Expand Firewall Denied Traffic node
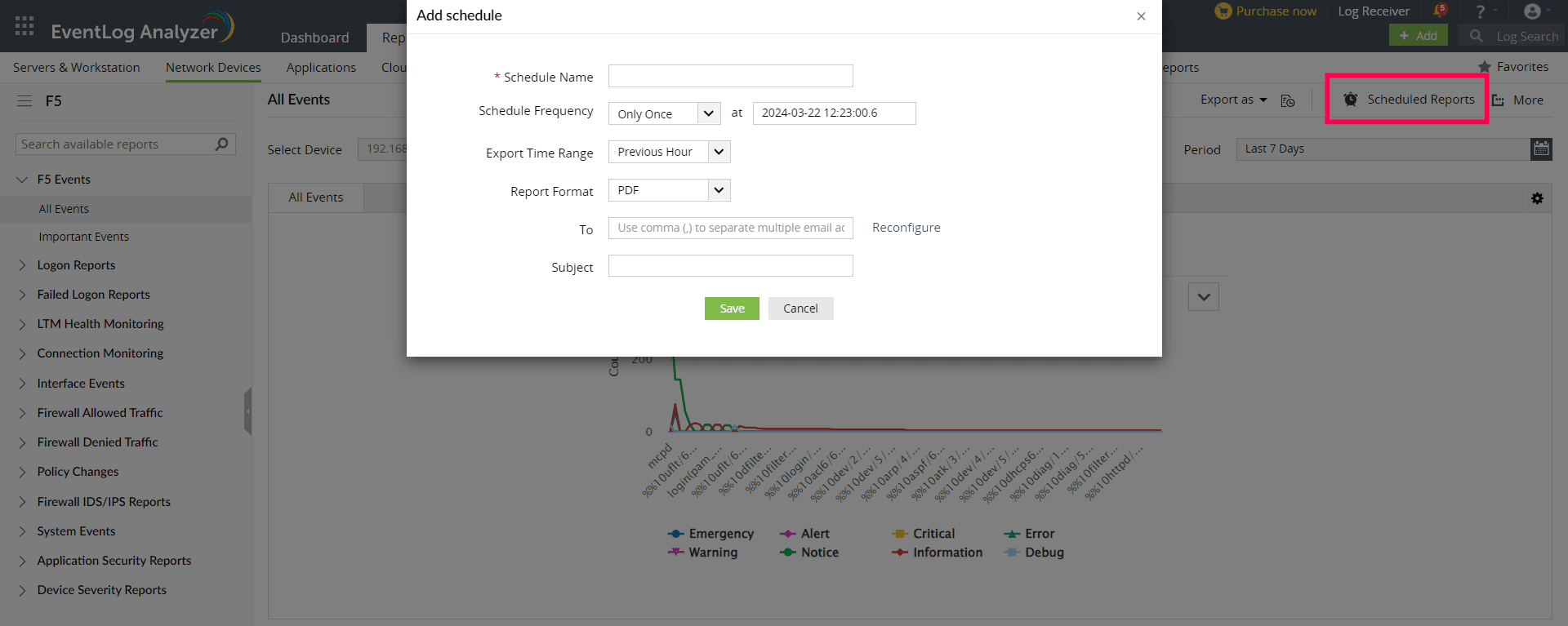The height and width of the screenshot is (626, 1568). tap(22, 442)
